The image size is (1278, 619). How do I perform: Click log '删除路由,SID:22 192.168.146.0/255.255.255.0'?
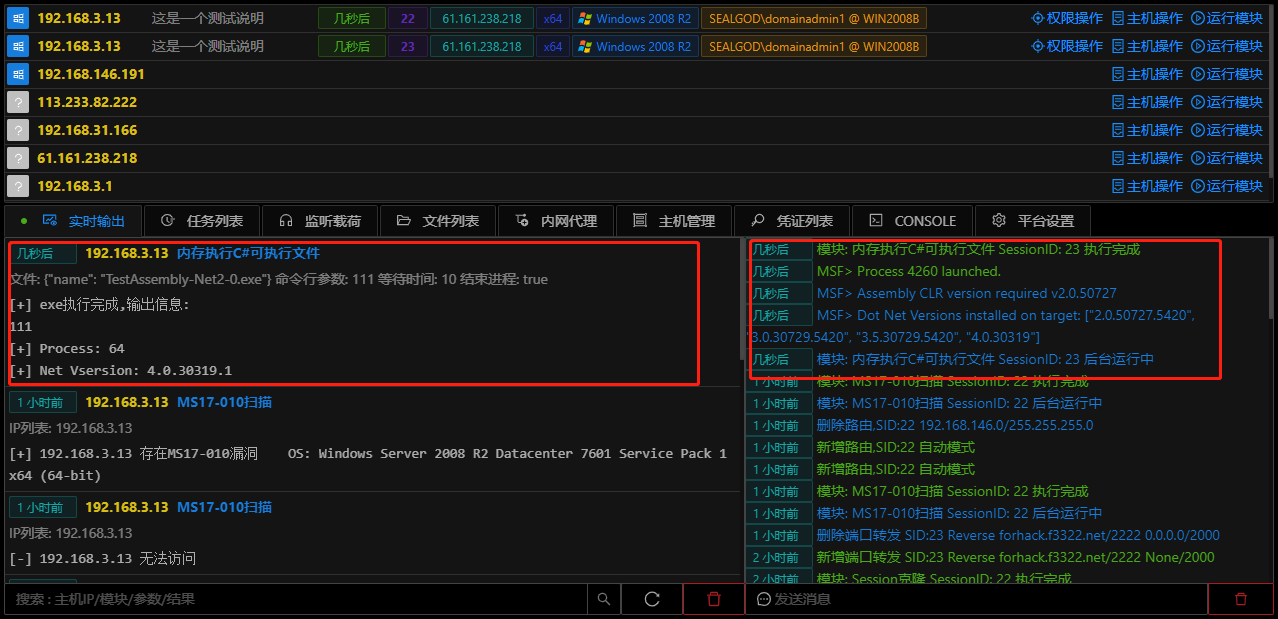[955, 425]
